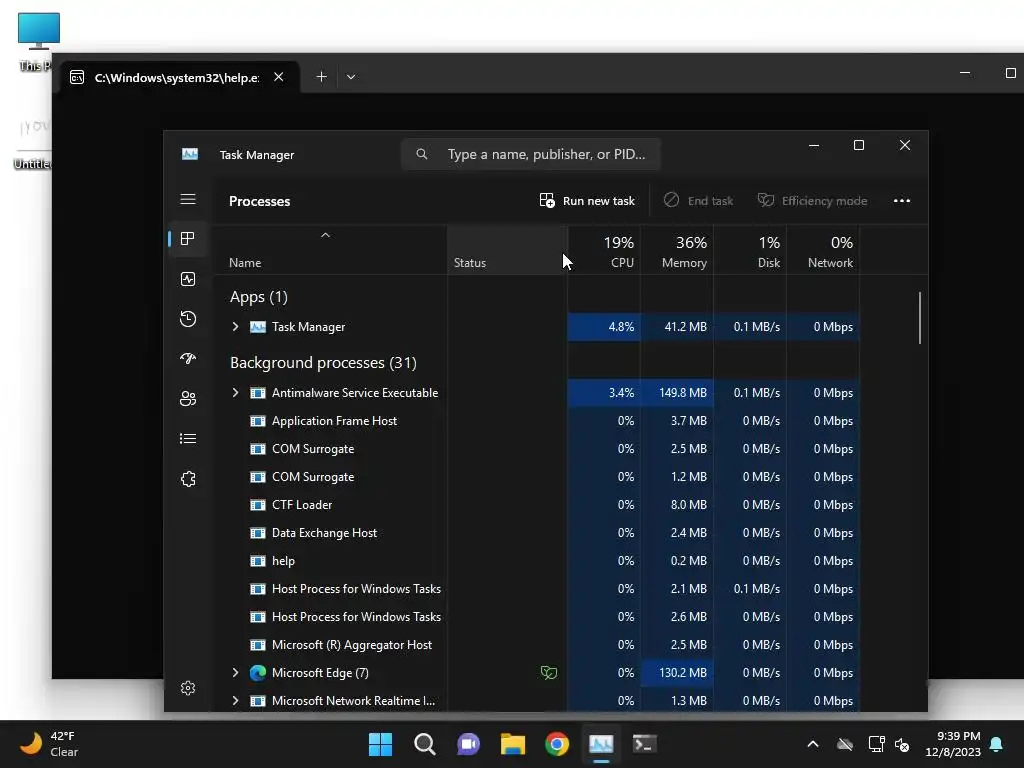1024x768 pixels.
Task: Open Terminal new-tab dropdown arrow
Action: (x=351, y=77)
